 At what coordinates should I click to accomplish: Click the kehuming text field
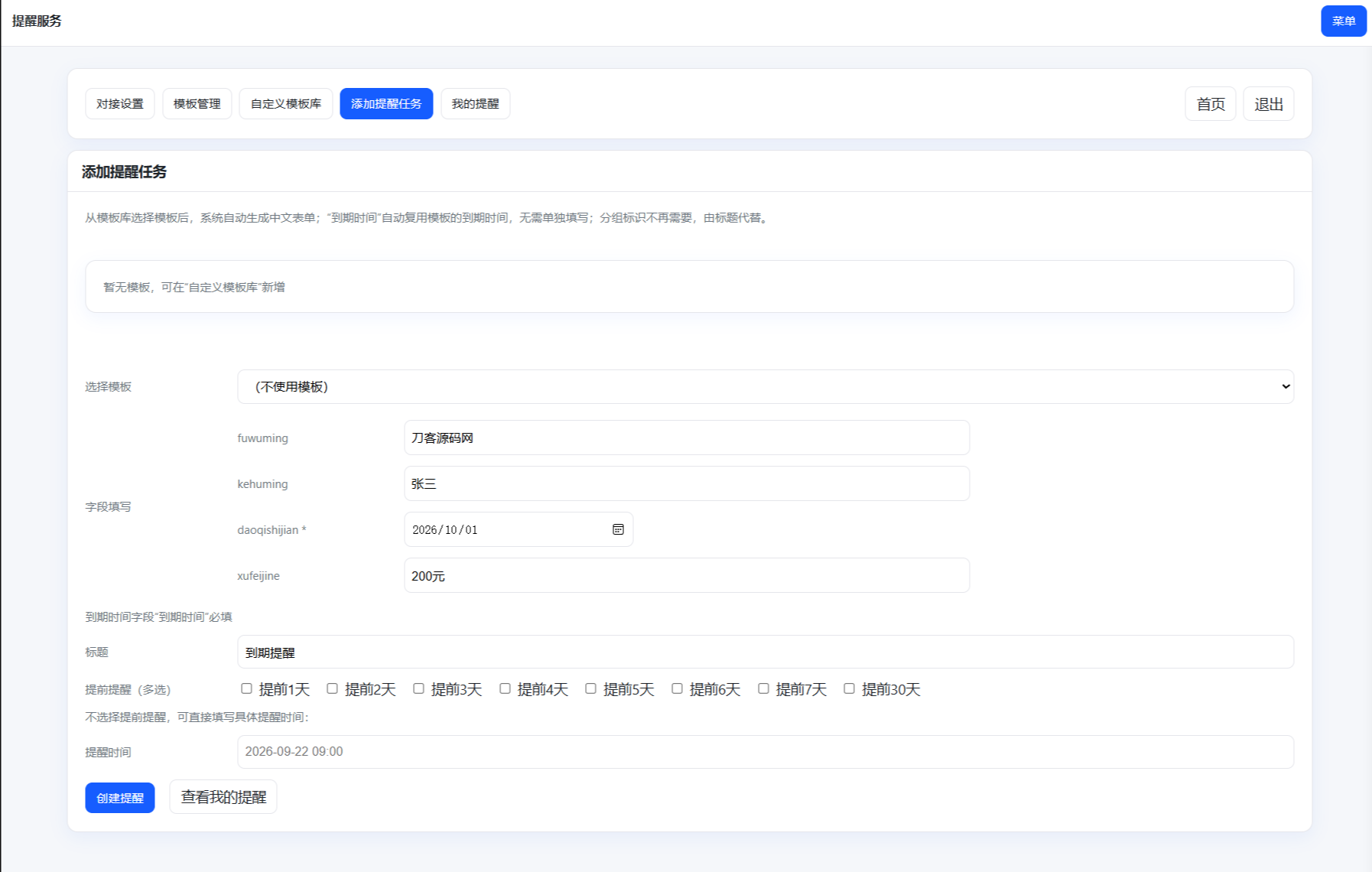686,484
